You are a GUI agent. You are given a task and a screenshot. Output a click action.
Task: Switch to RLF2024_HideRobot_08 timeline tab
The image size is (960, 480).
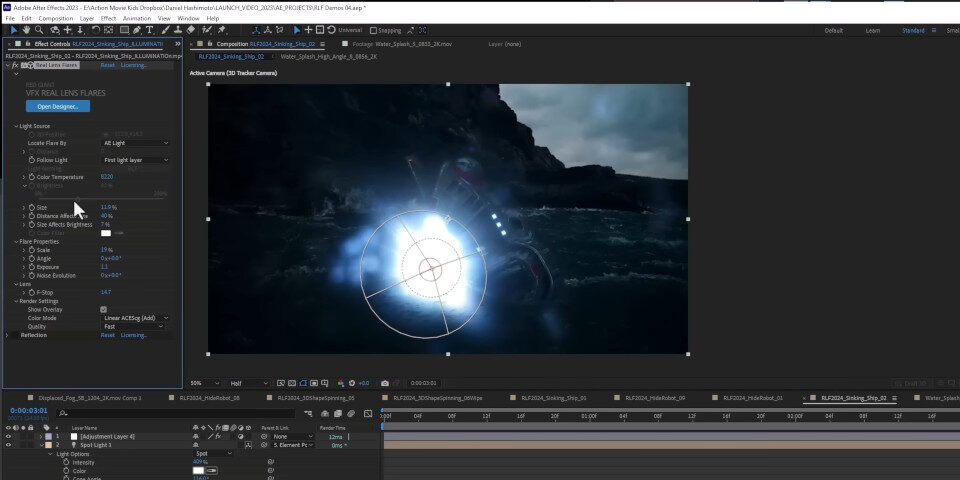pyautogui.click(x=205, y=398)
